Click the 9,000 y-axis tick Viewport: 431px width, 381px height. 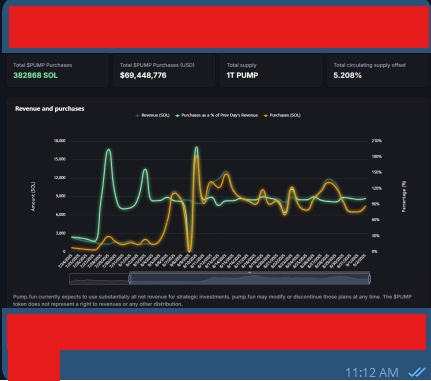tap(60, 196)
